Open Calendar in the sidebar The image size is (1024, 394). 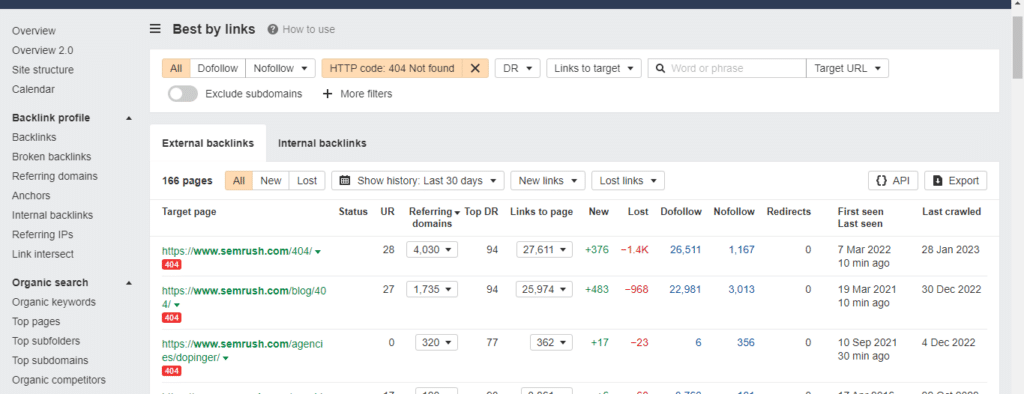coord(33,90)
